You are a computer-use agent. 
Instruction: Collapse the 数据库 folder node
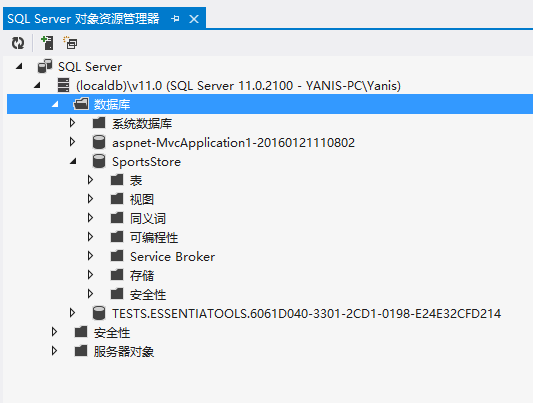[x=55, y=104]
